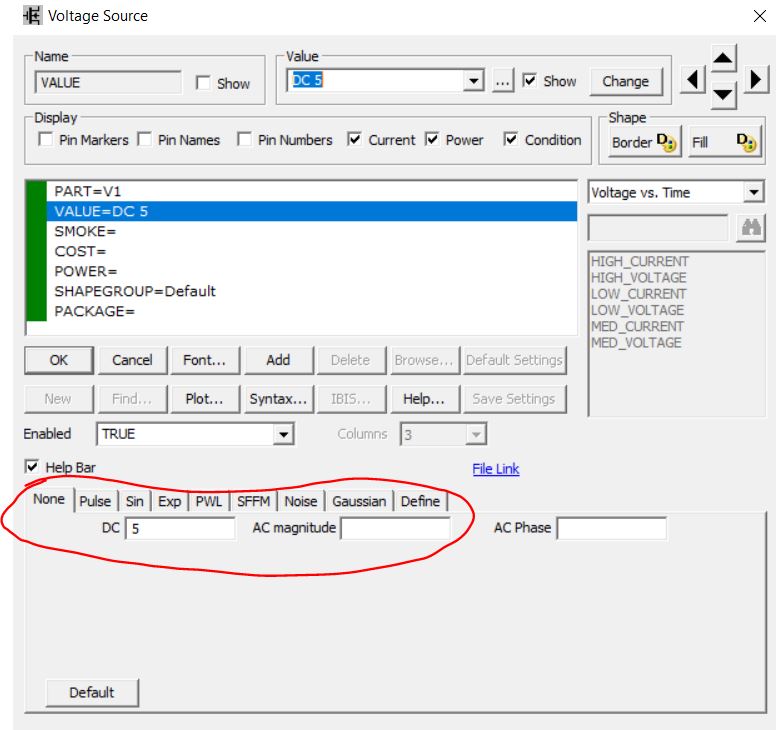Switch to the PWL tab

click(x=208, y=501)
